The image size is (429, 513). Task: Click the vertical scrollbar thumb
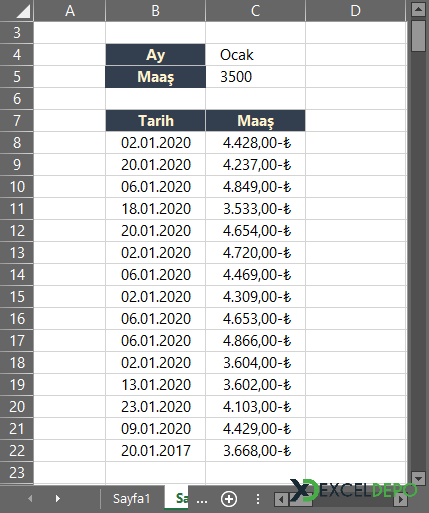418,36
